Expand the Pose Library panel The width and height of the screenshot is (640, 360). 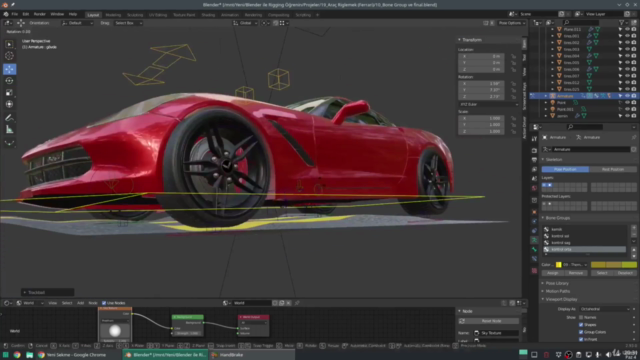[x=557, y=283]
